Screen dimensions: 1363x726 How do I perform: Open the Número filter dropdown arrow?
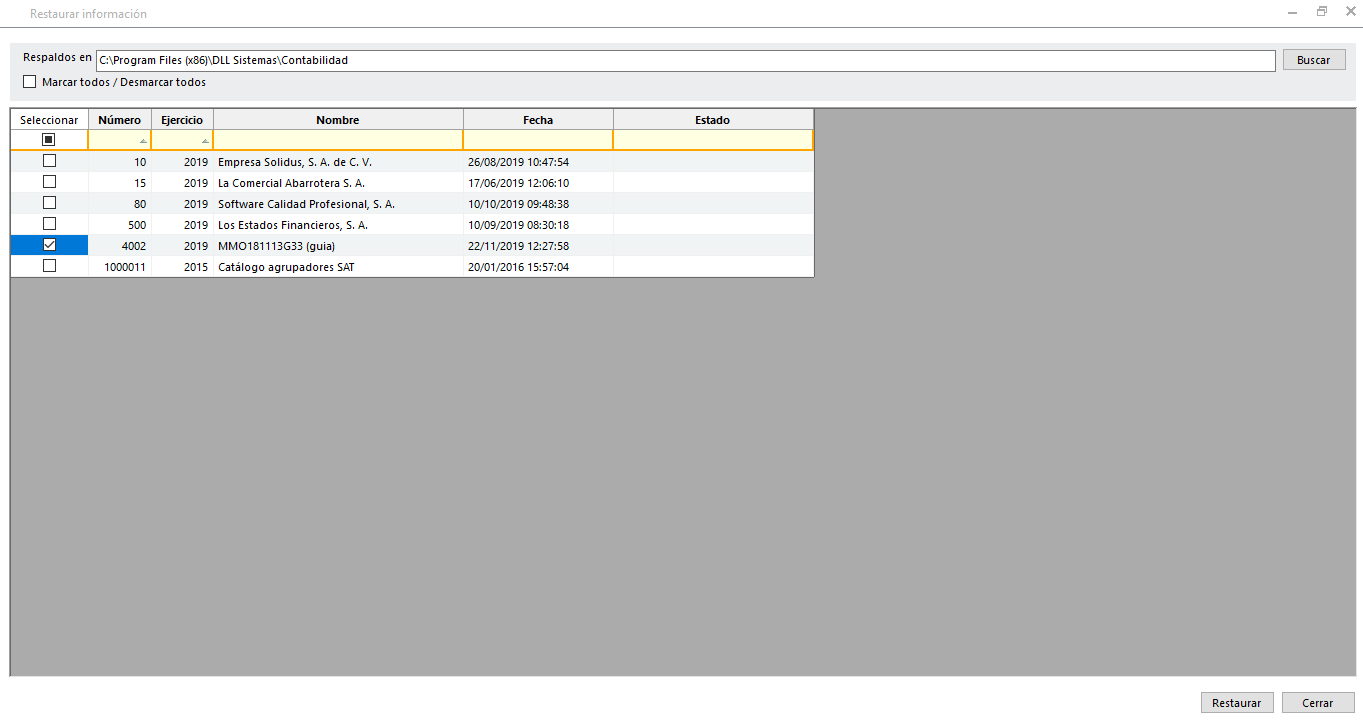click(x=143, y=141)
